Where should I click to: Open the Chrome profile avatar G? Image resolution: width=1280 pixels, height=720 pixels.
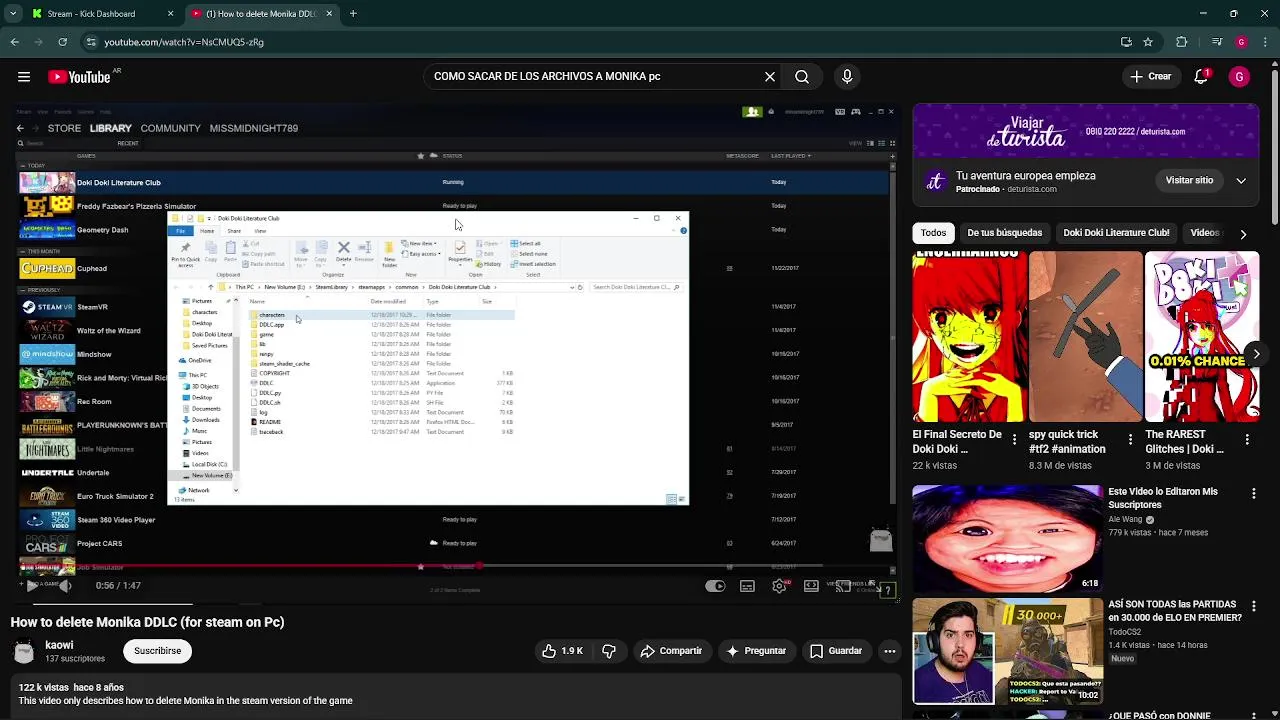1241,42
